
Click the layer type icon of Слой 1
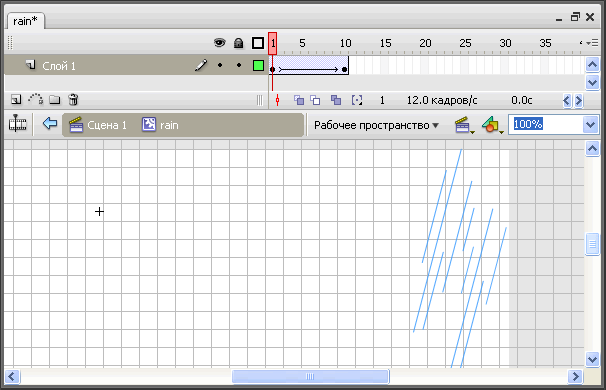click(31, 65)
